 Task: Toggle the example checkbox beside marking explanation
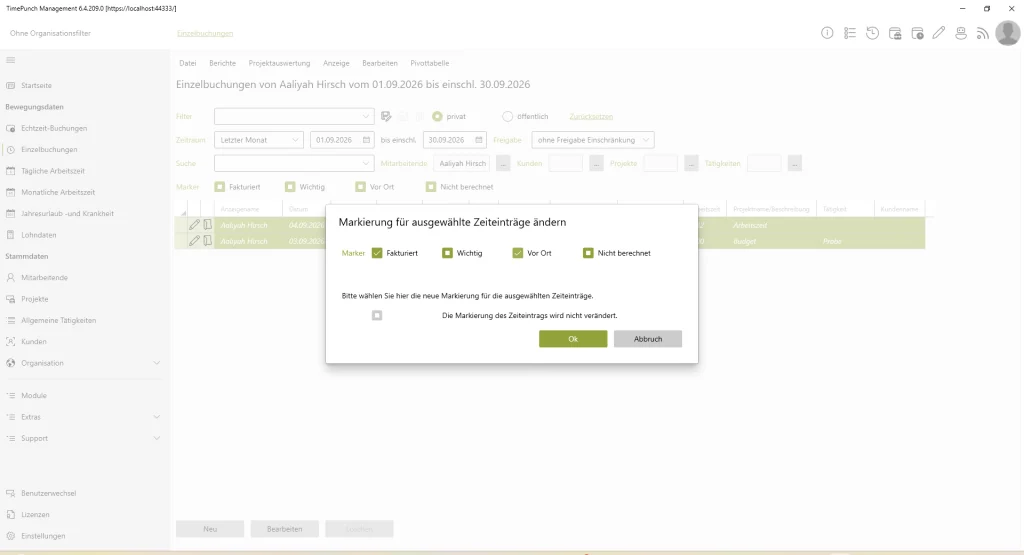(377, 315)
